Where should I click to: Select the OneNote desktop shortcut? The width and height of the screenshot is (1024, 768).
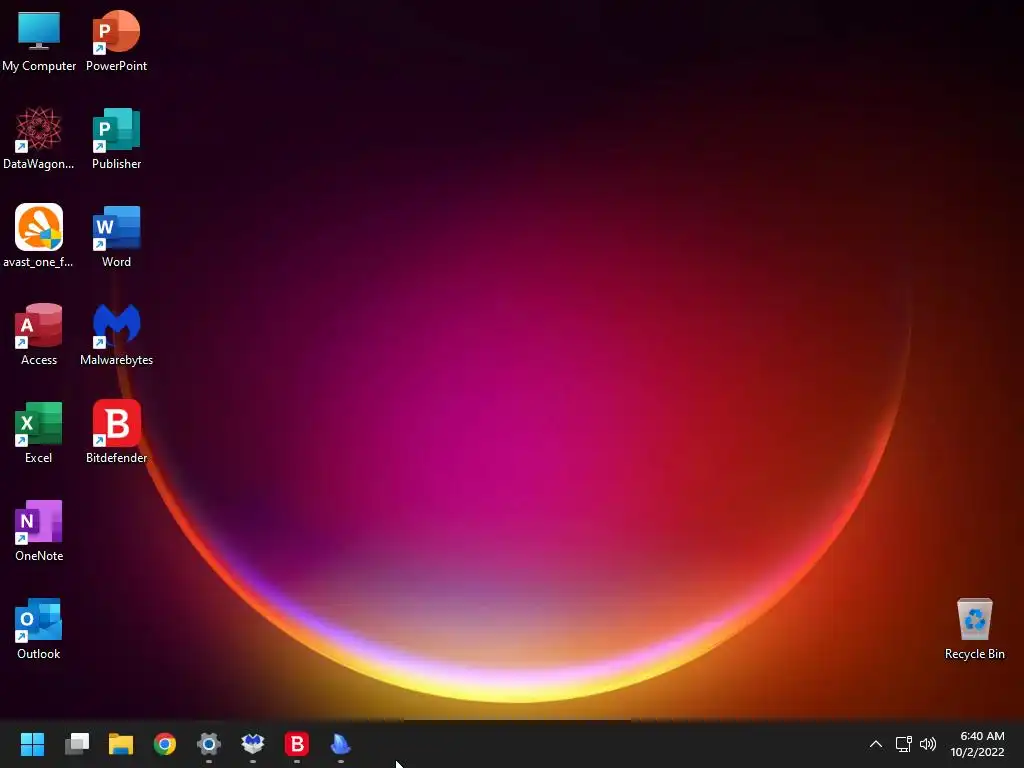[x=39, y=530]
